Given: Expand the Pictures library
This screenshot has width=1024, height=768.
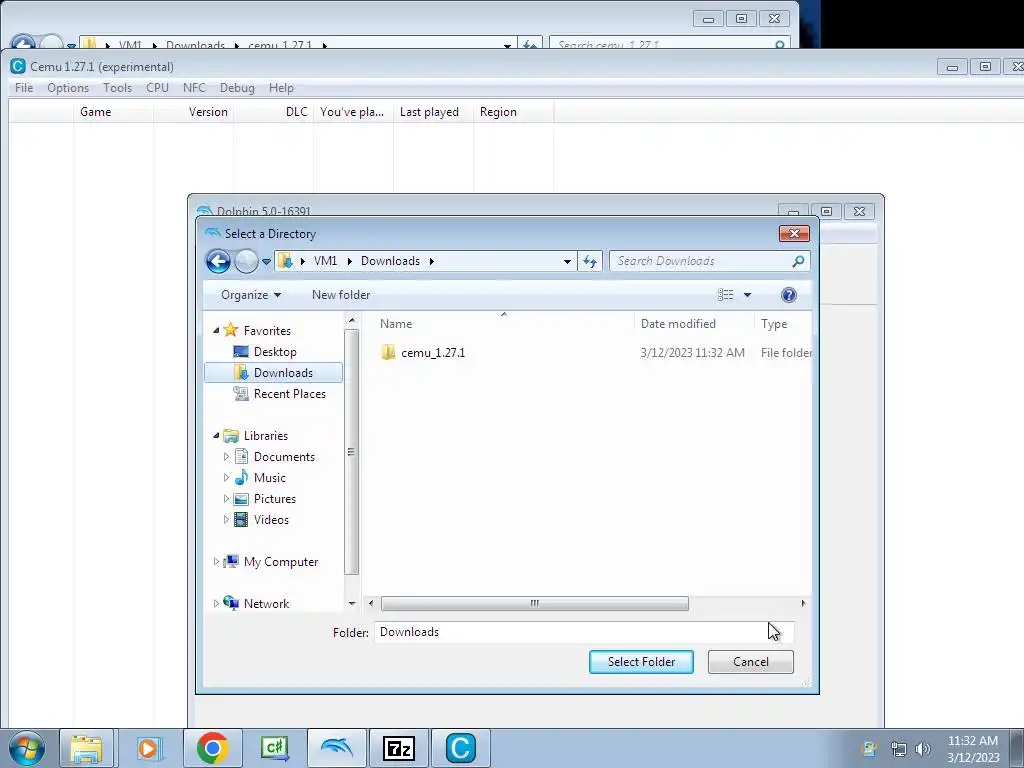Looking at the screenshot, I should [x=227, y=498].
